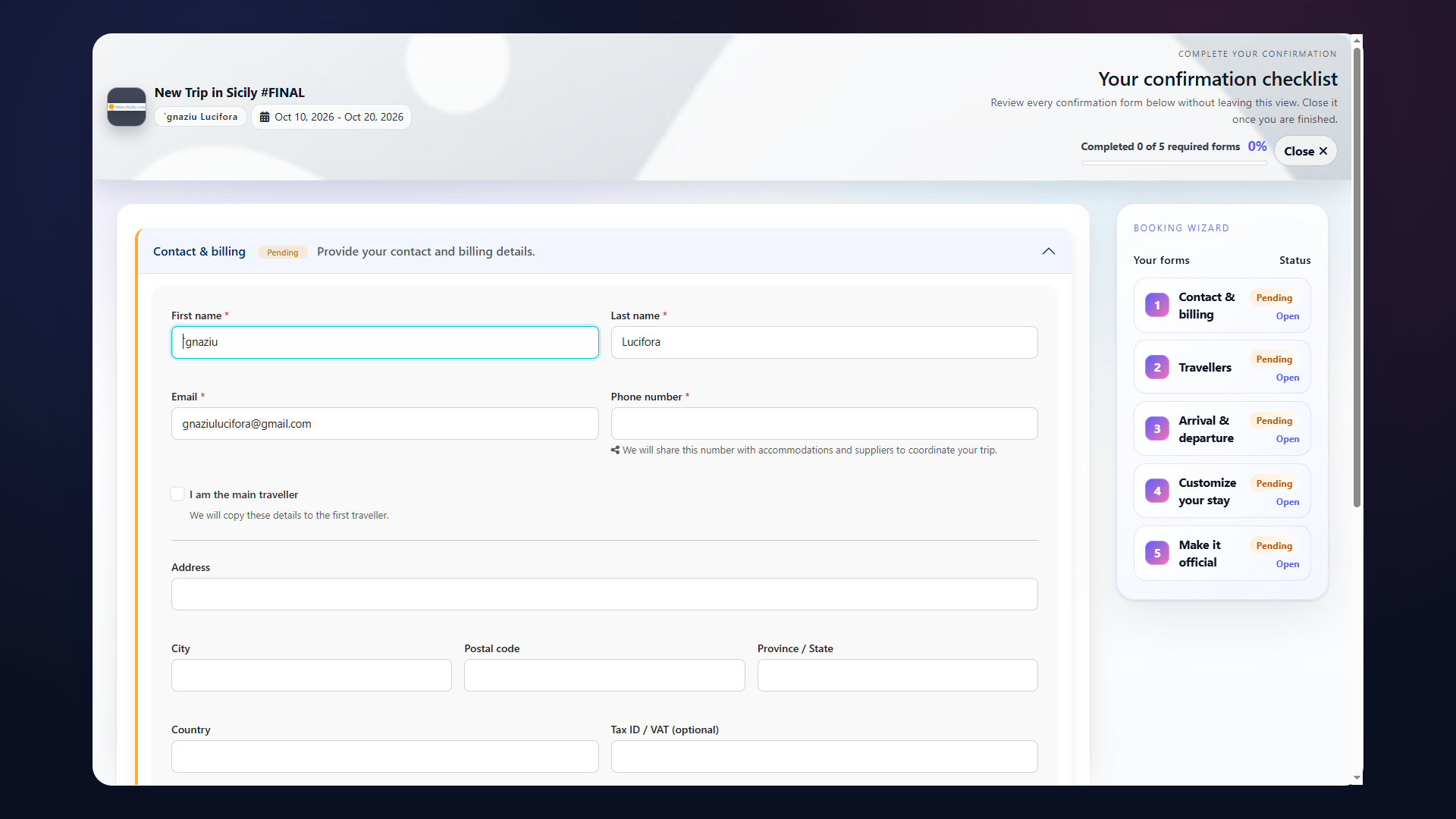Click the 'gnaziu Lucifora' traveller pill
The width and height of the screenshot is (1456, 819).
(x=199, y=116)
